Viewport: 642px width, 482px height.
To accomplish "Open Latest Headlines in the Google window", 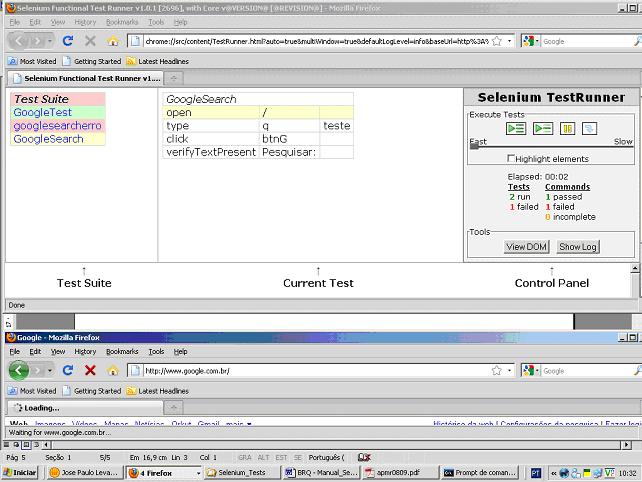I will coord(158,391).
